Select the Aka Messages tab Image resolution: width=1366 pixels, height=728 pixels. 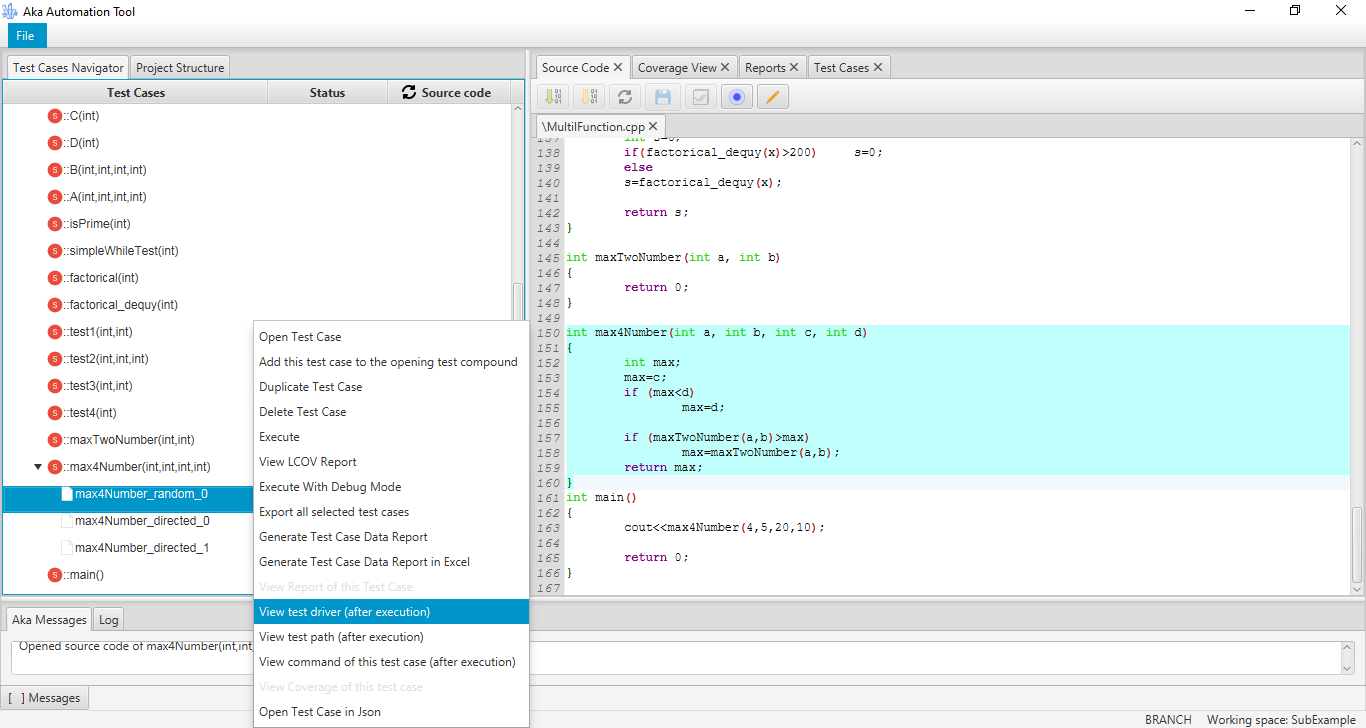(48, 620)
